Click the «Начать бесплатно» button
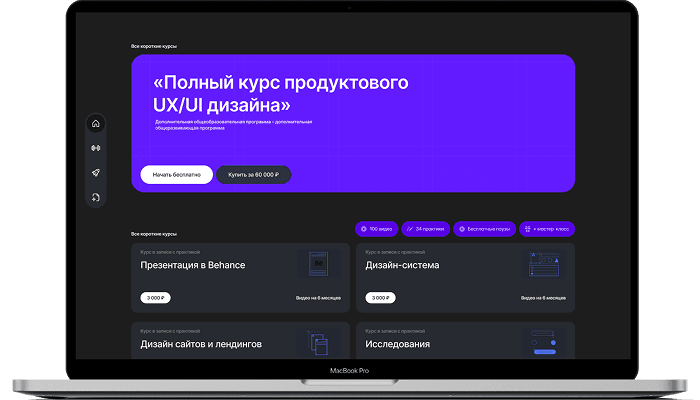 pyautogui.click(x=176, y=175)
